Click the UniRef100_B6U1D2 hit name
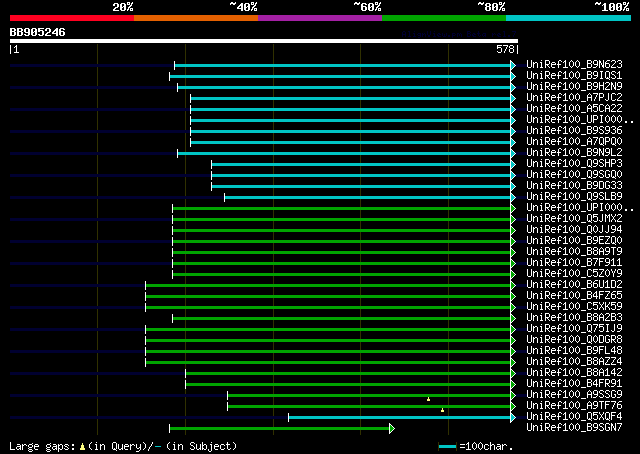 (x=574, y=285)
